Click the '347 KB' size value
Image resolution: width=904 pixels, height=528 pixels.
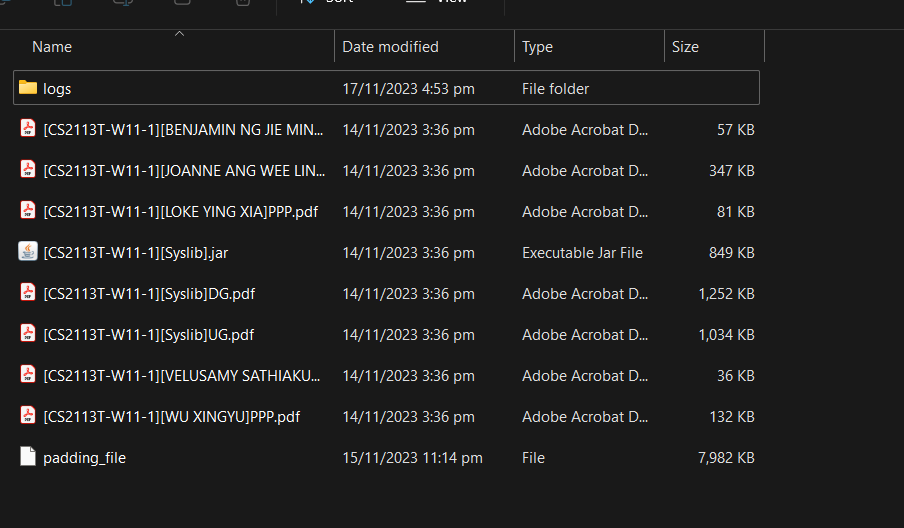coord(732,171)
